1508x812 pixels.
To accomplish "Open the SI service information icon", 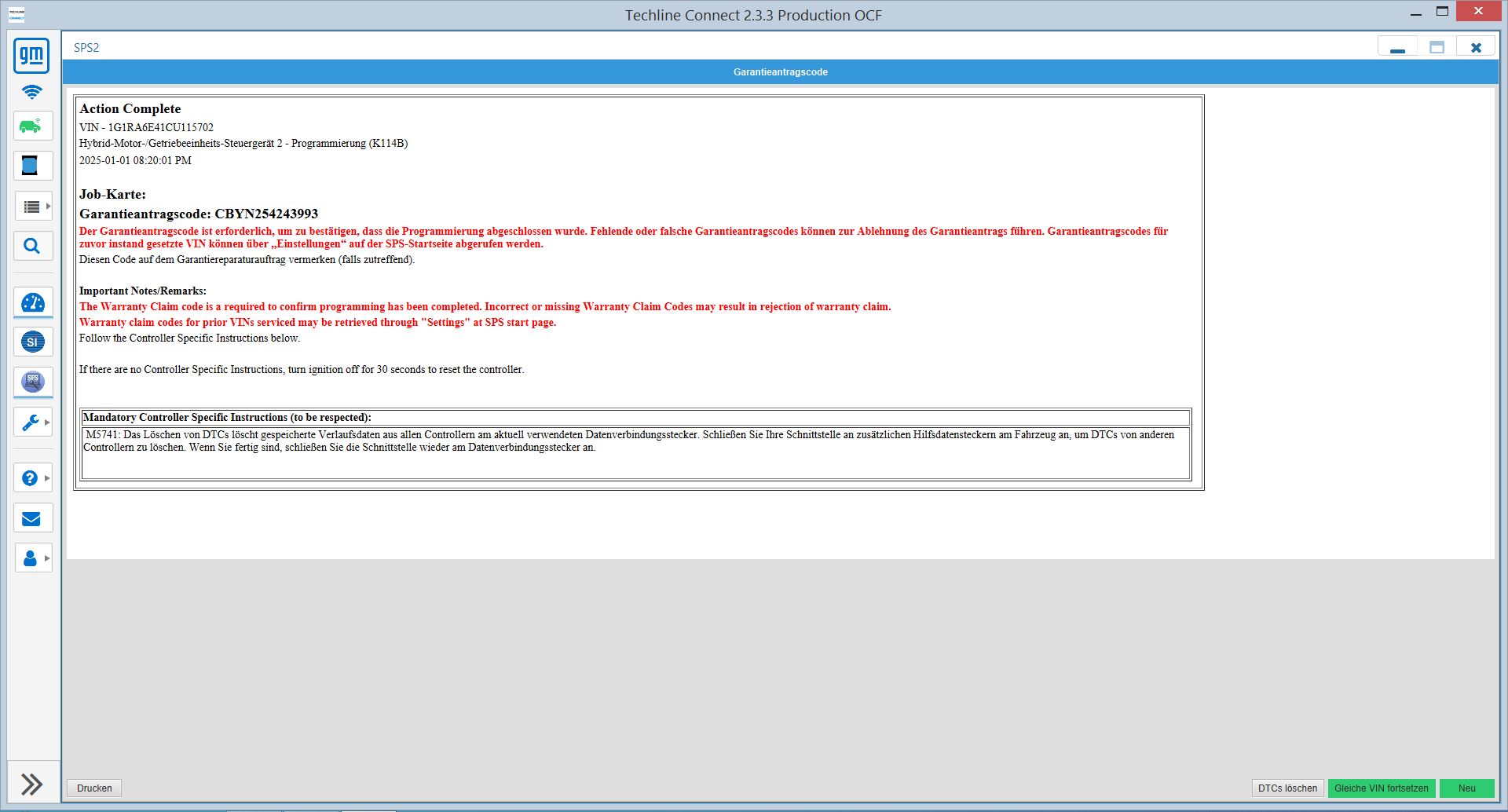I will tap(33, 342).
